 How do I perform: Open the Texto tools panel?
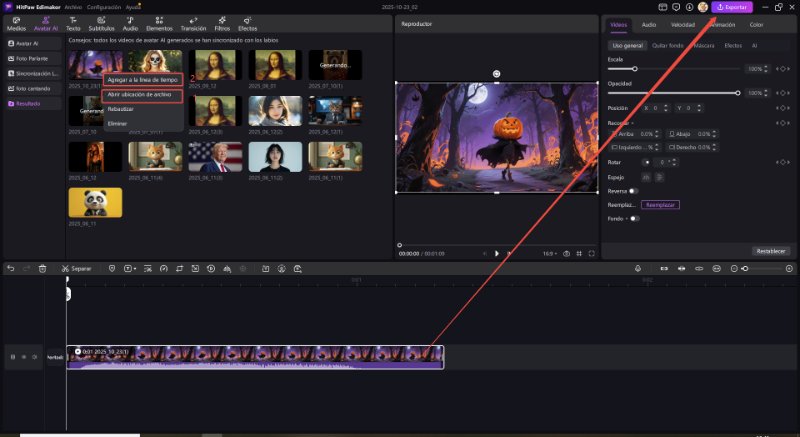[x=73, y=25]
